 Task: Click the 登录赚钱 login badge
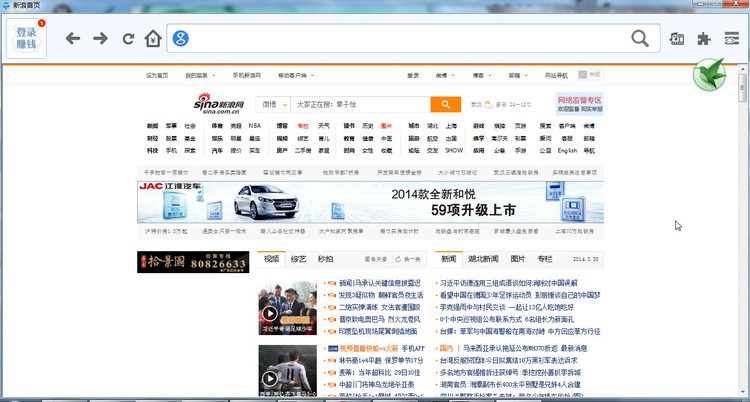(26, 38)
